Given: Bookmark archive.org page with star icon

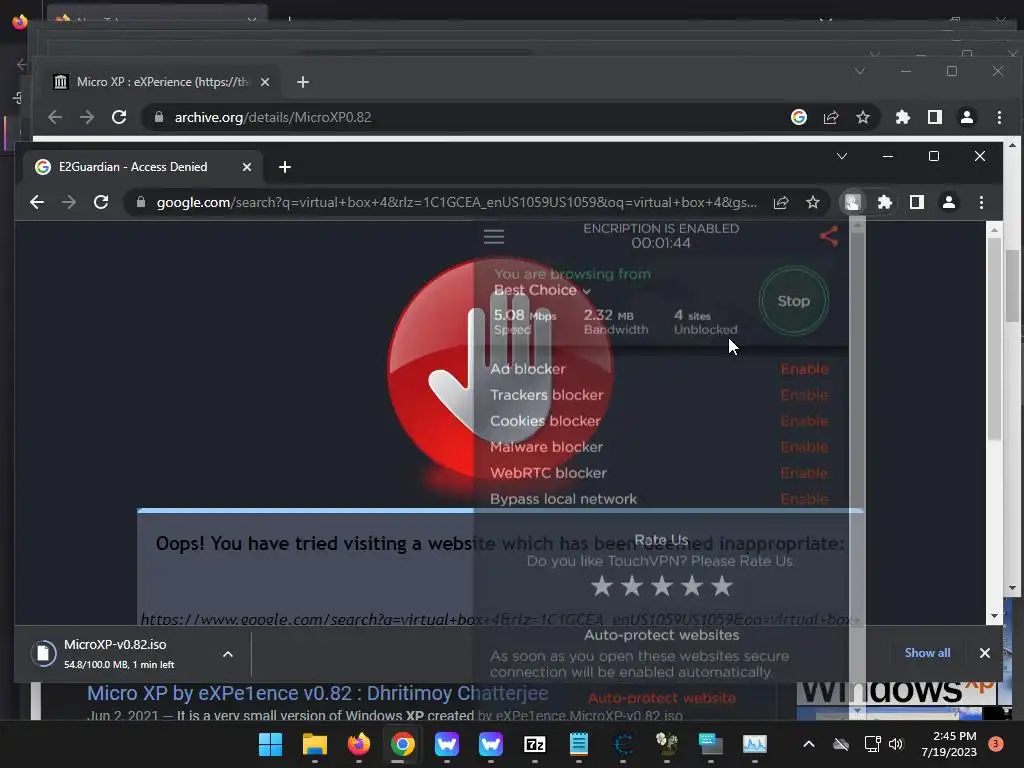Looking at the screenshot, I should tap(863, 117).
